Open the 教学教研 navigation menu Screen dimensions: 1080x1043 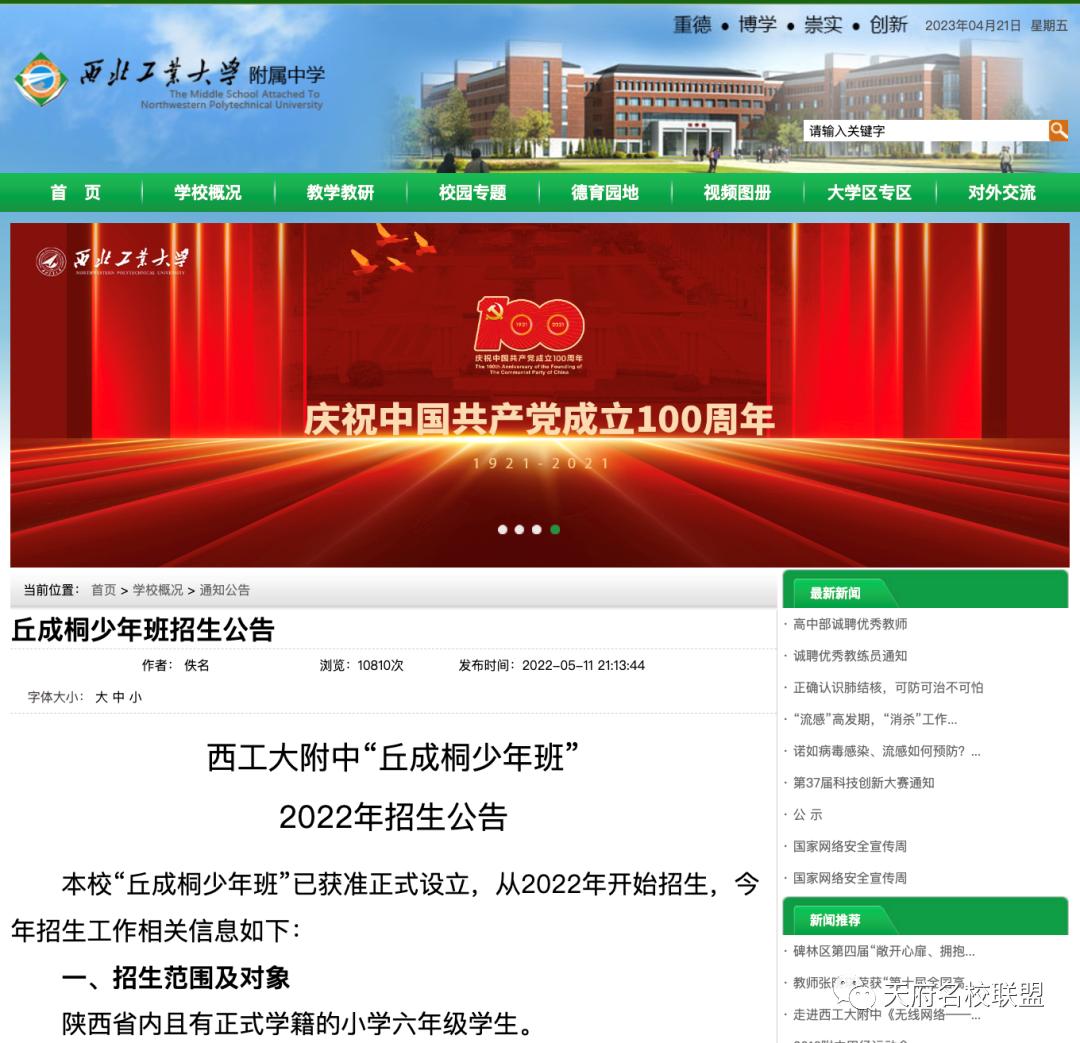click(x=339, y=193)
